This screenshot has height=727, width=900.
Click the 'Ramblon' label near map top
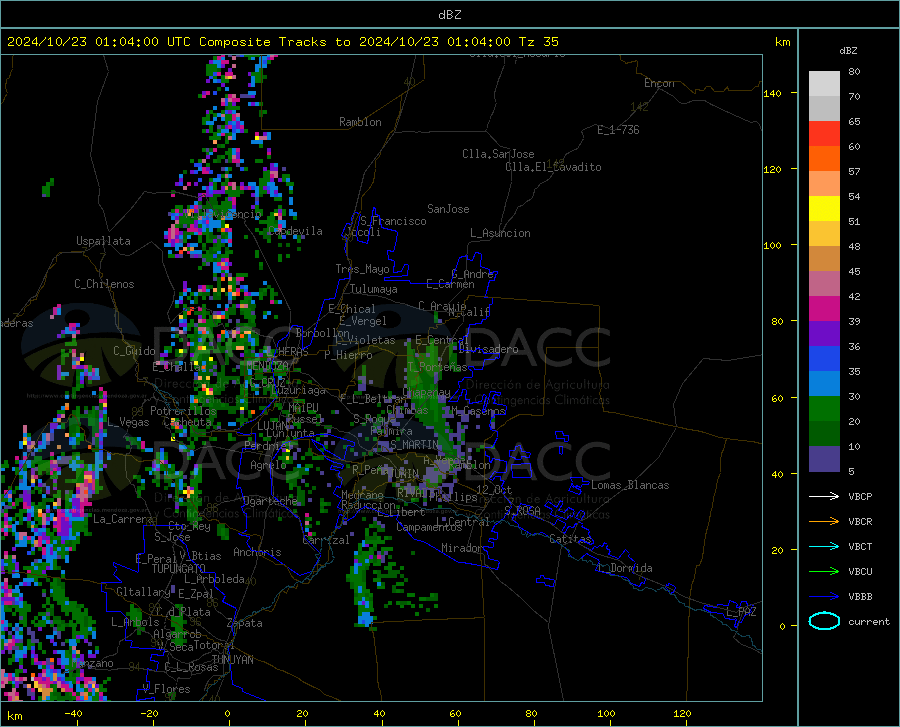pyautogui.click(x=360, y=122)
